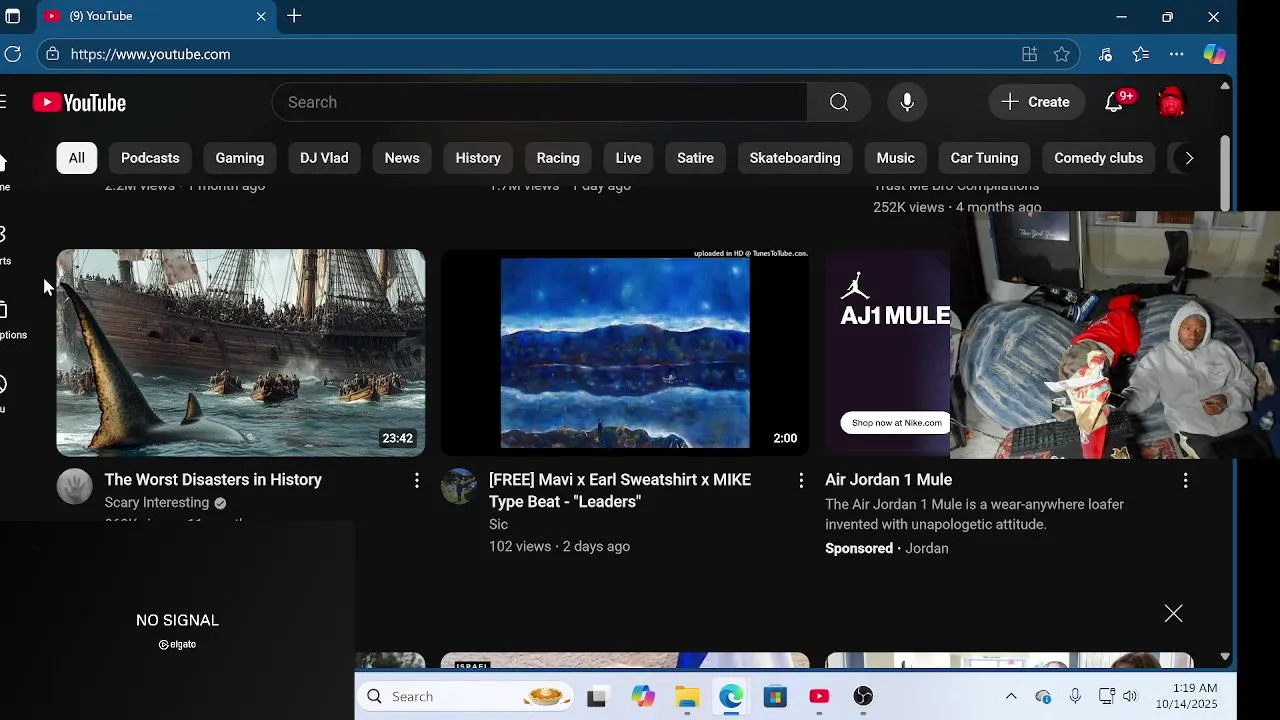Click the YouTube logo to go home
The width and height of the screenshot is (1280, 720).
point(79,102)
